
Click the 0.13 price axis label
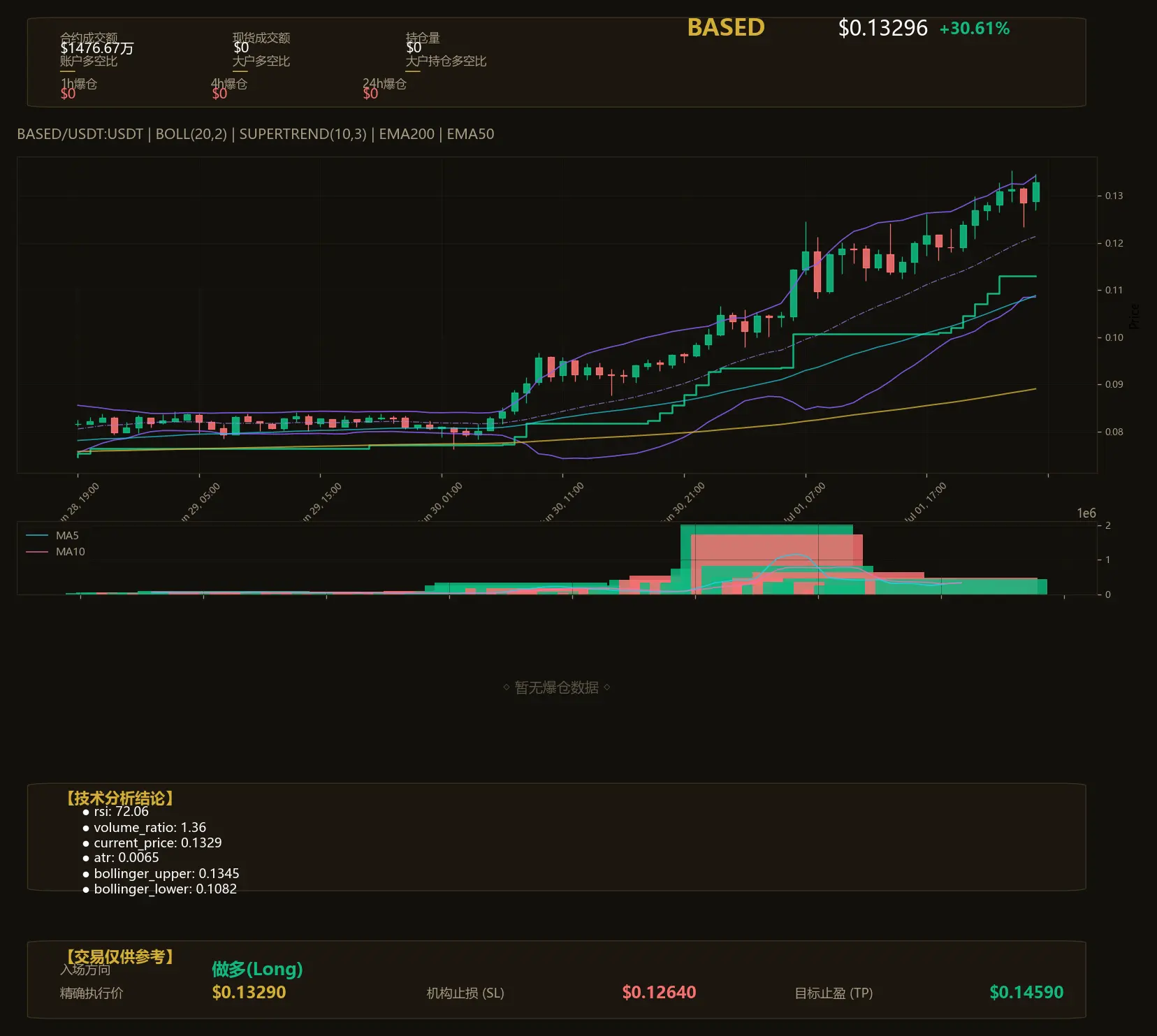click(x=1114, y=196)
